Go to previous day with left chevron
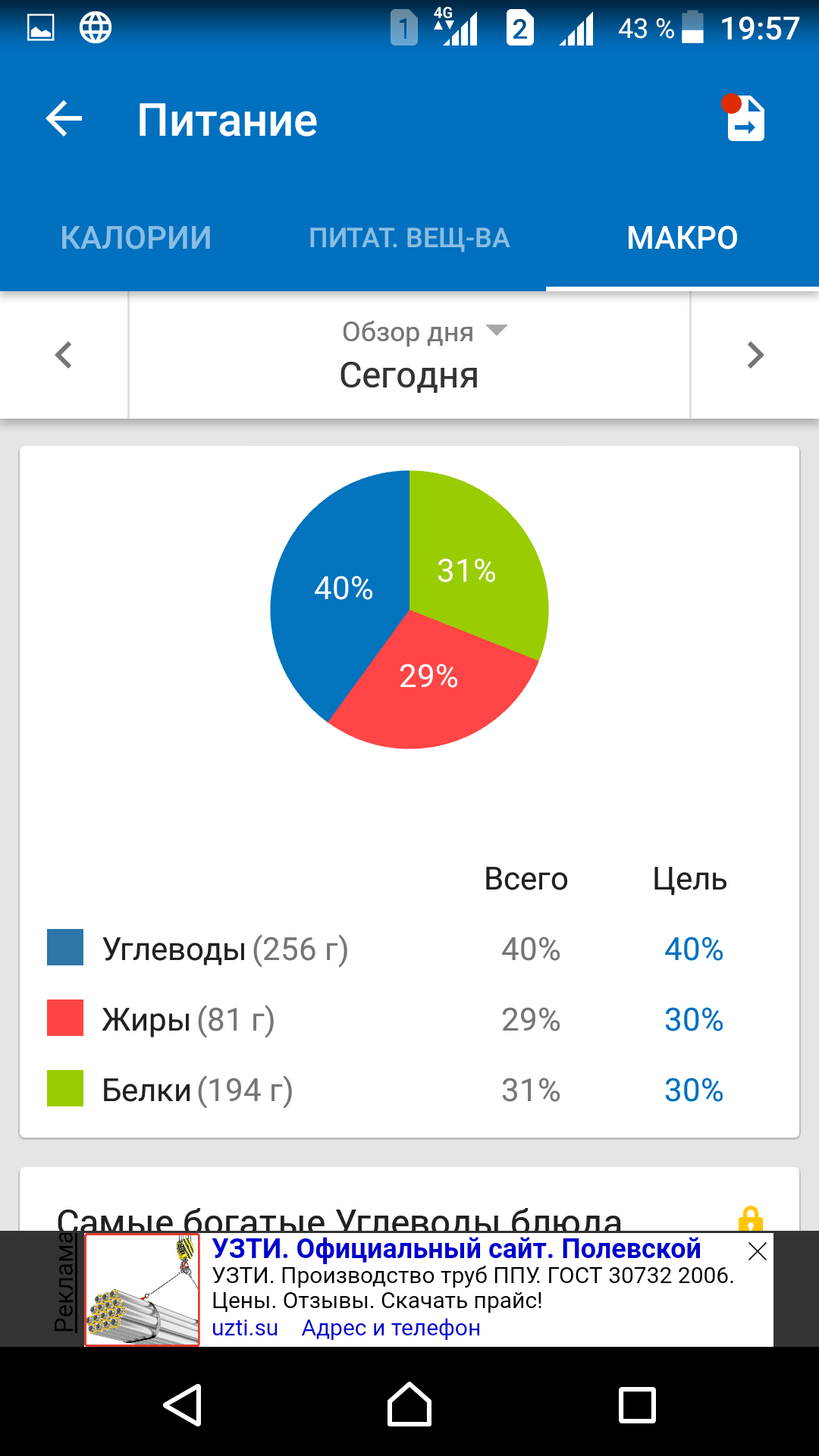The height and width of the screenshot is (1456, 819). (64, 355)
